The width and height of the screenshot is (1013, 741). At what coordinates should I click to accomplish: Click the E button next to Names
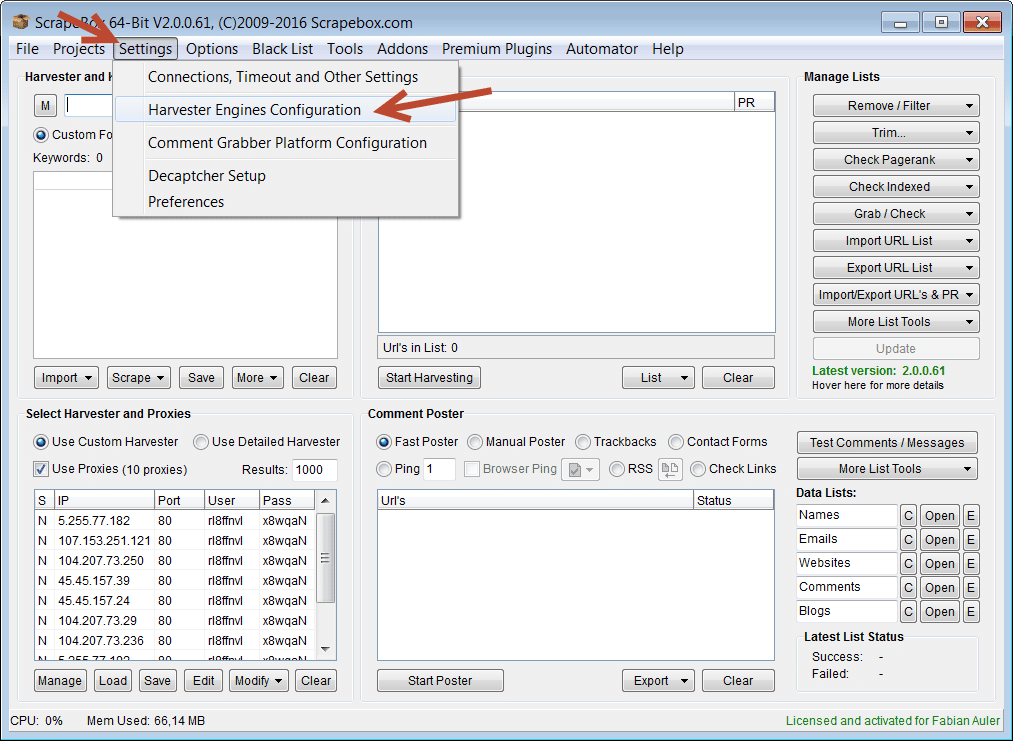(970, 516)
